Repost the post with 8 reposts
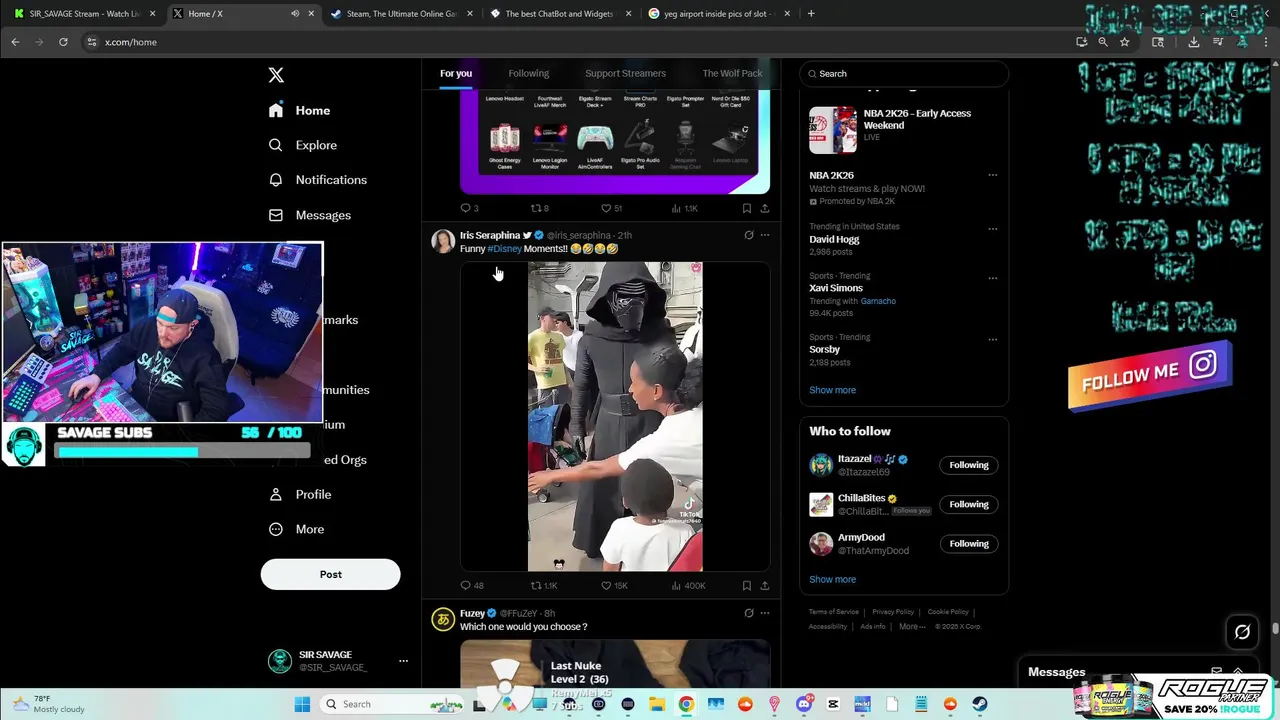This screenshot has height=720, width=1280. pyautogui.click(x=539, y=208)
